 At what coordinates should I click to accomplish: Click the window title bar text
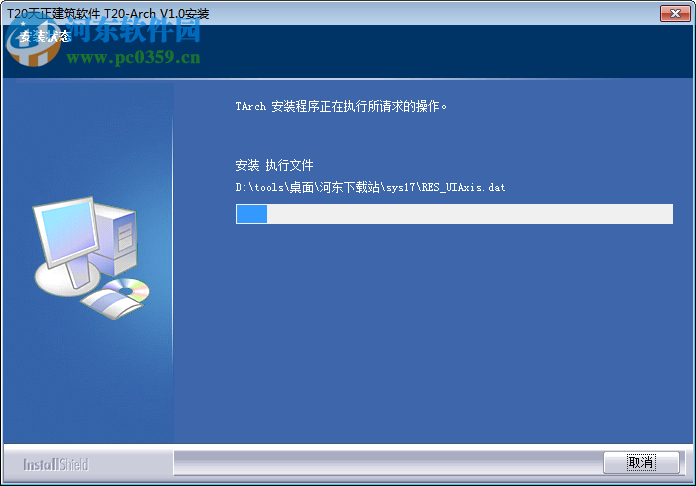(108, 14)
